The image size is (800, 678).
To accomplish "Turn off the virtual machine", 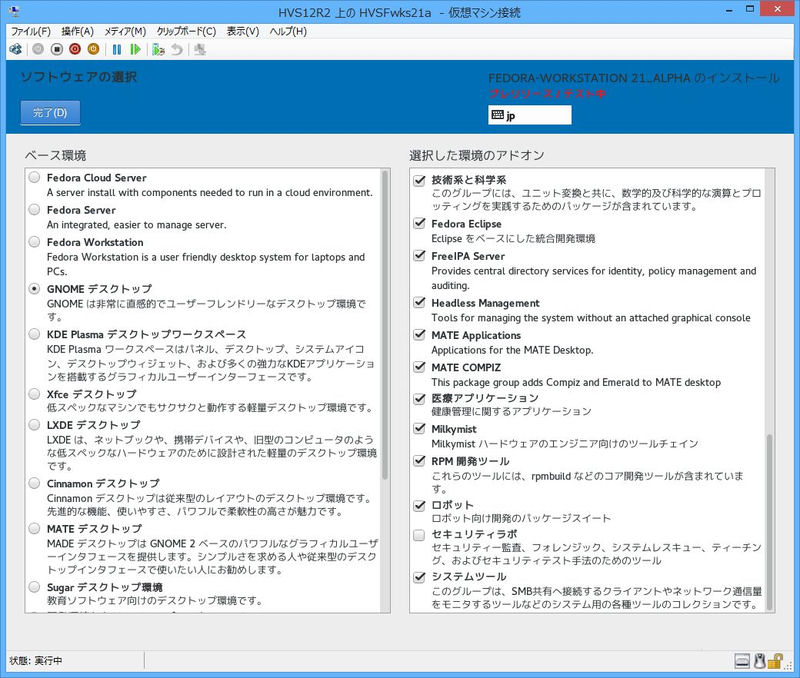I will click(57, 49).
